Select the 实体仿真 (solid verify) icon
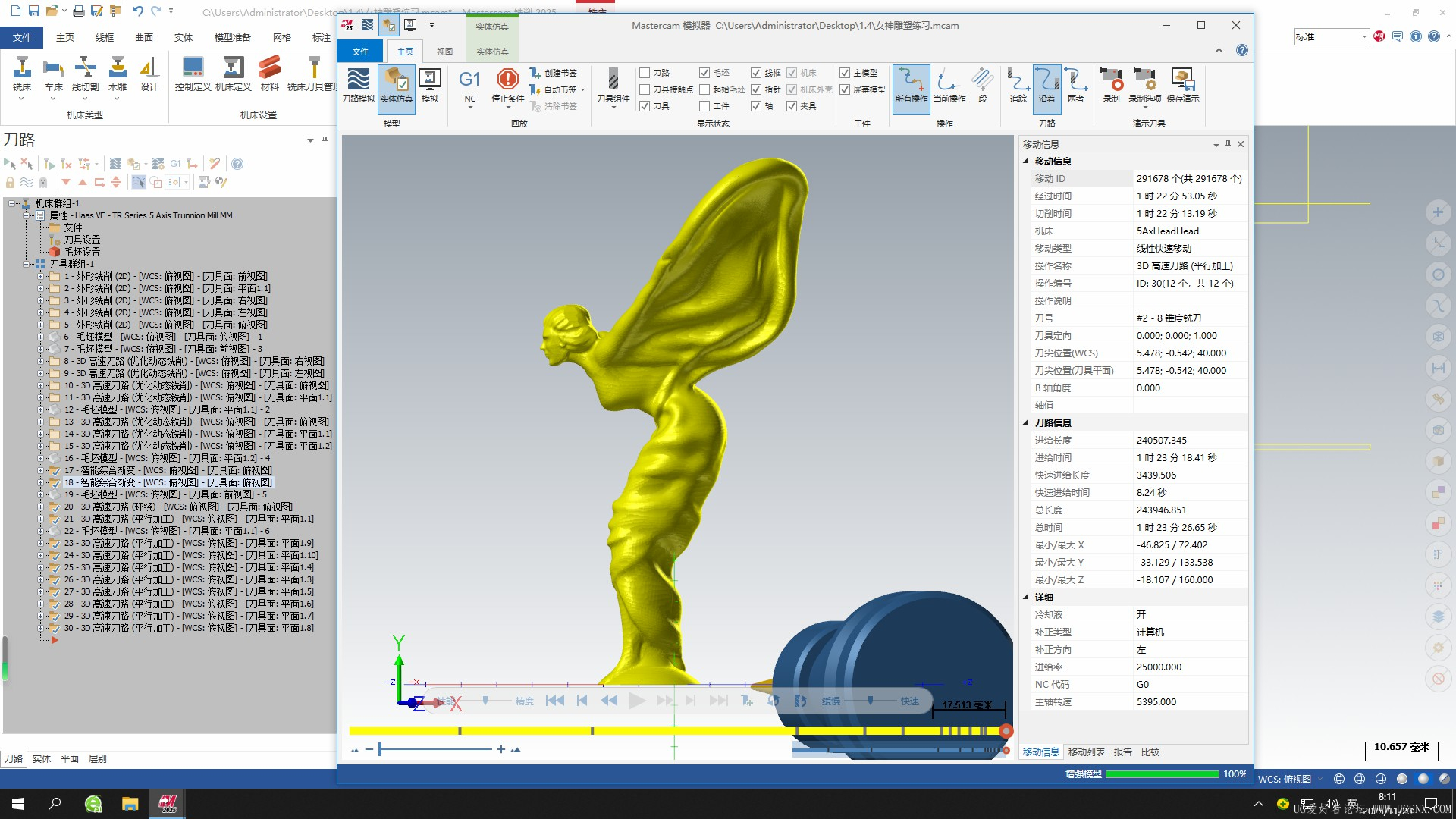1456x819 pixels. point(396,85)
